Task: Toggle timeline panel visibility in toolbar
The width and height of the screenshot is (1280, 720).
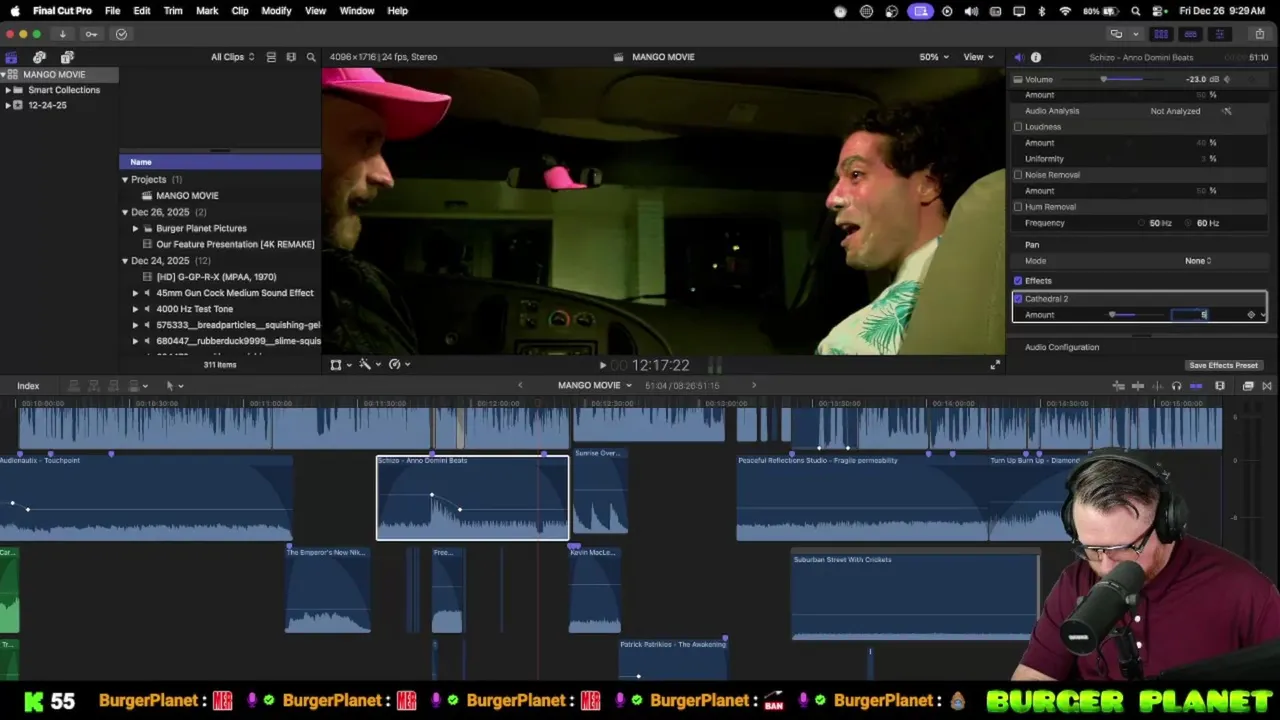Action: pyautogui.click(x=1190, y=34)
